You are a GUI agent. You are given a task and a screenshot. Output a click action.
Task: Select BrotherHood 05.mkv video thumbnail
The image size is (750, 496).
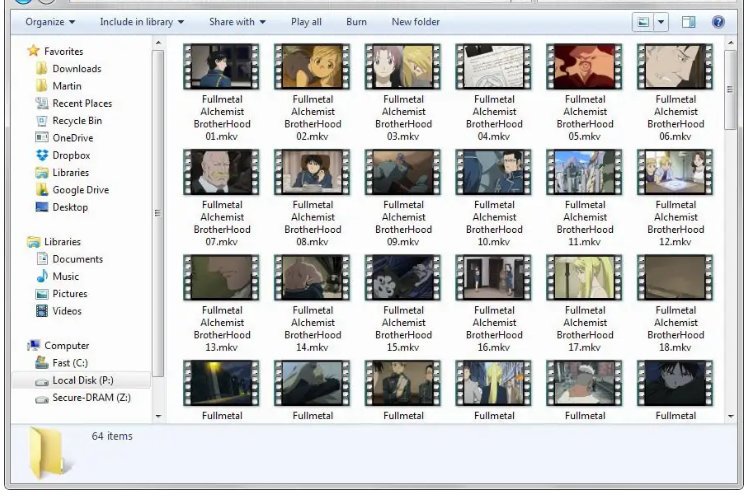pos(585,66)
